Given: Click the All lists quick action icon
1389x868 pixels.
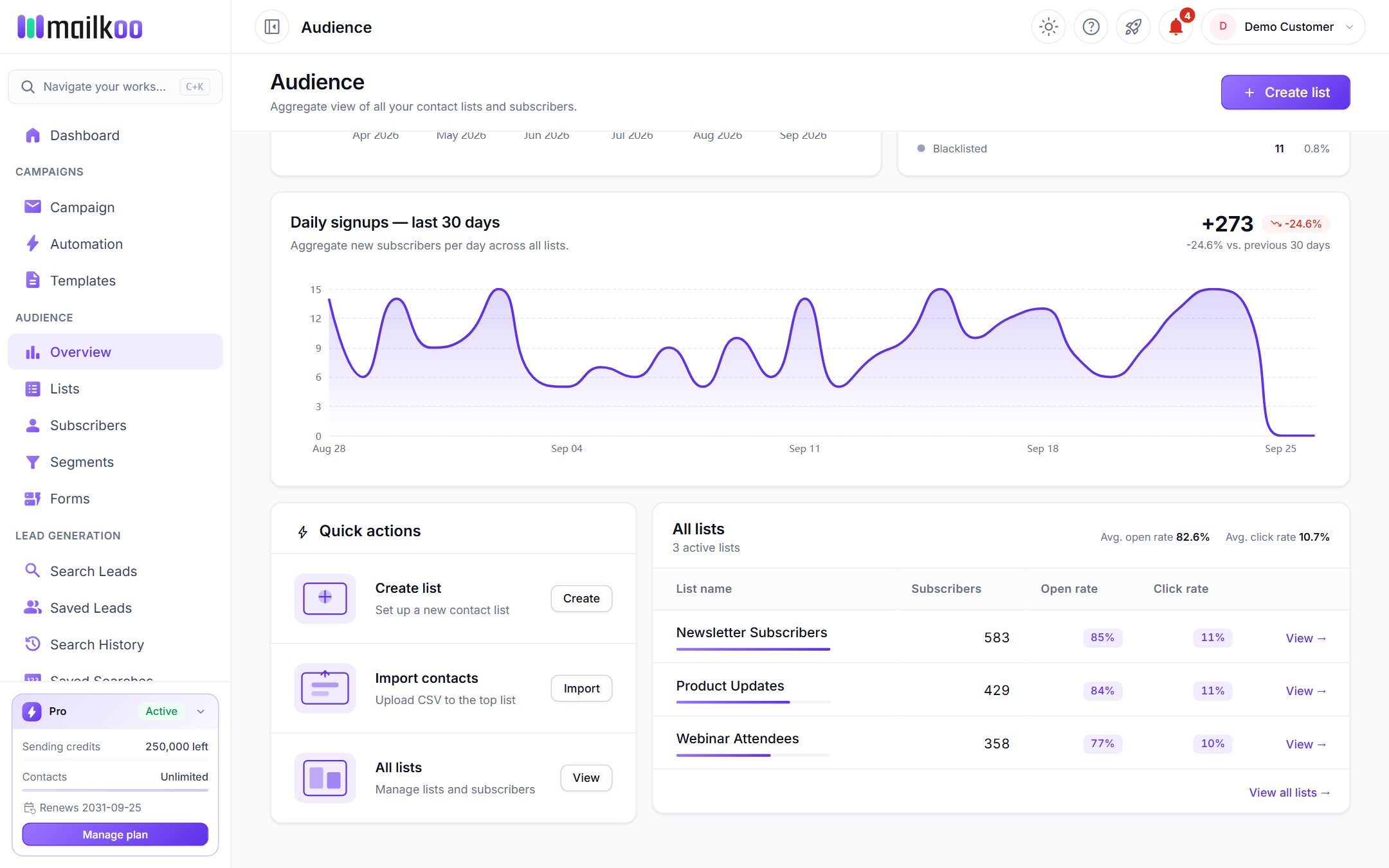Looking at the screenshot, I should click(x=325, y=777).
